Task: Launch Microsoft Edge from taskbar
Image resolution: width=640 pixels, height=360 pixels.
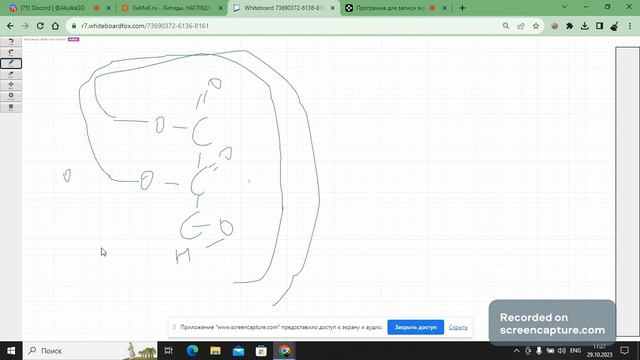Action: click(x=192, y=351)
